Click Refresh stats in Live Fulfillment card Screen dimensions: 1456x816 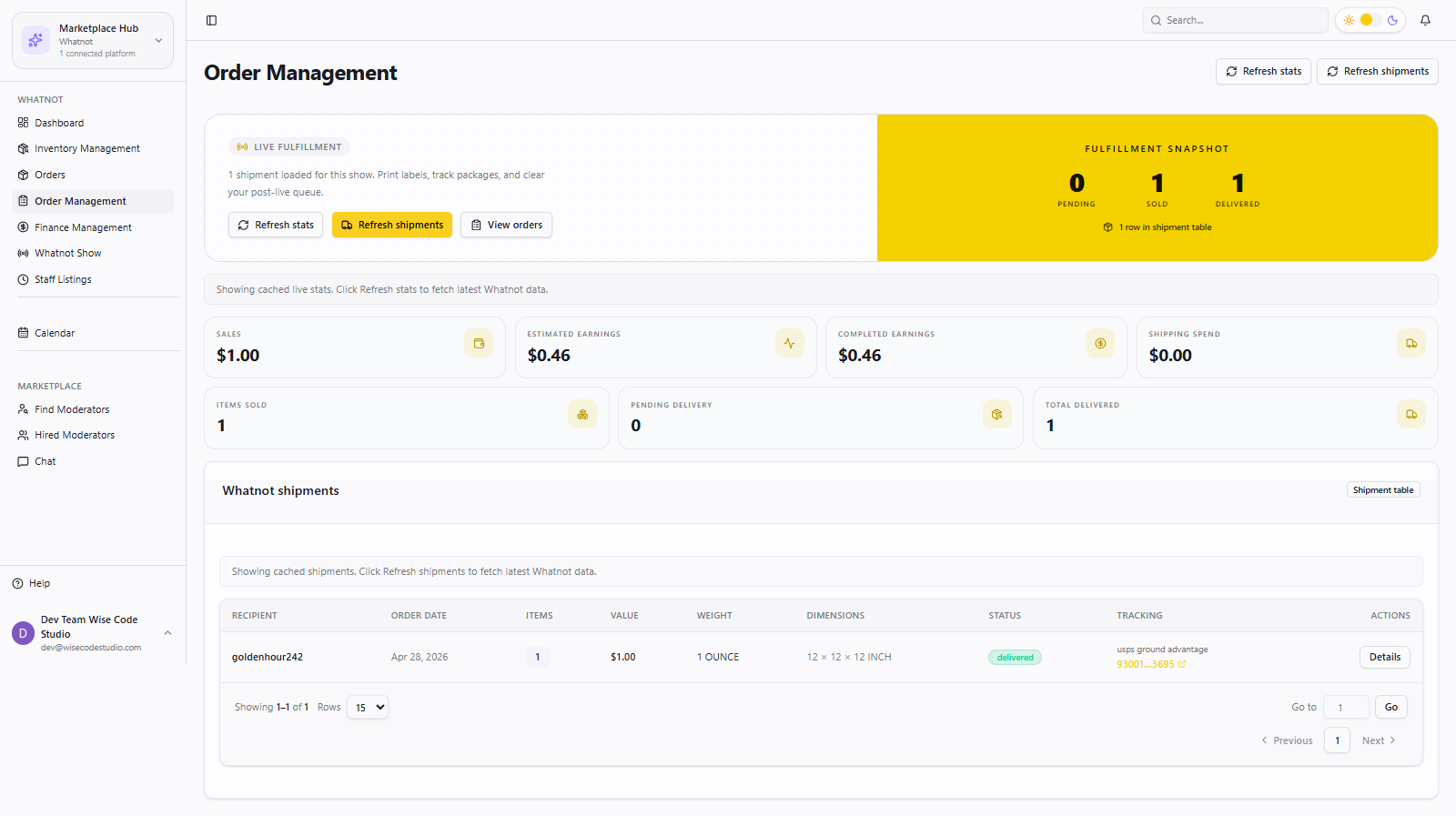[276, 225]
